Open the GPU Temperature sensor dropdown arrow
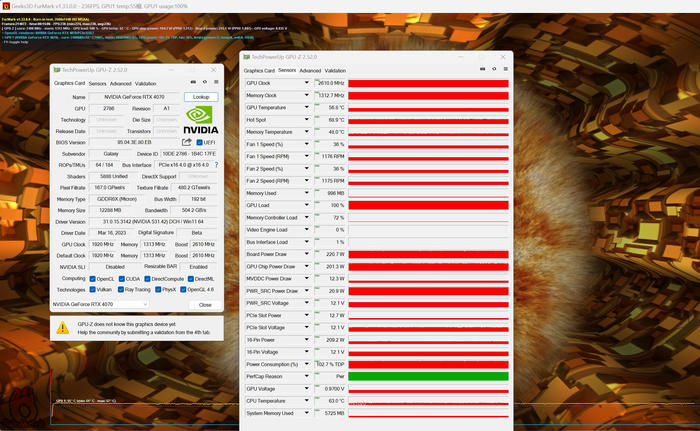The image size is (700, 431). pos(306,107)
